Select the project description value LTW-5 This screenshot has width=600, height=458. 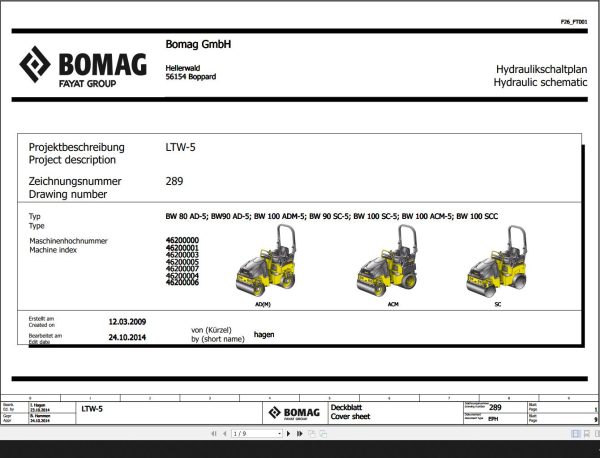(x=180, y=147)
